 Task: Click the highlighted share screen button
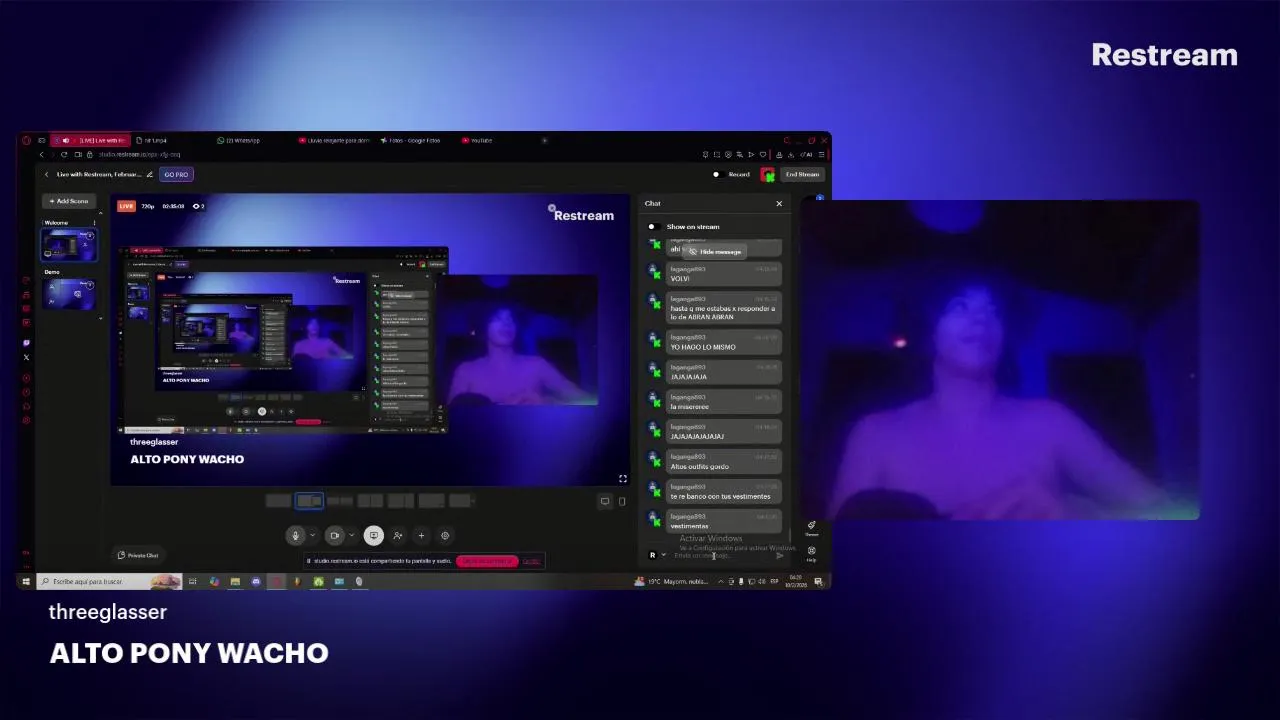374,535
